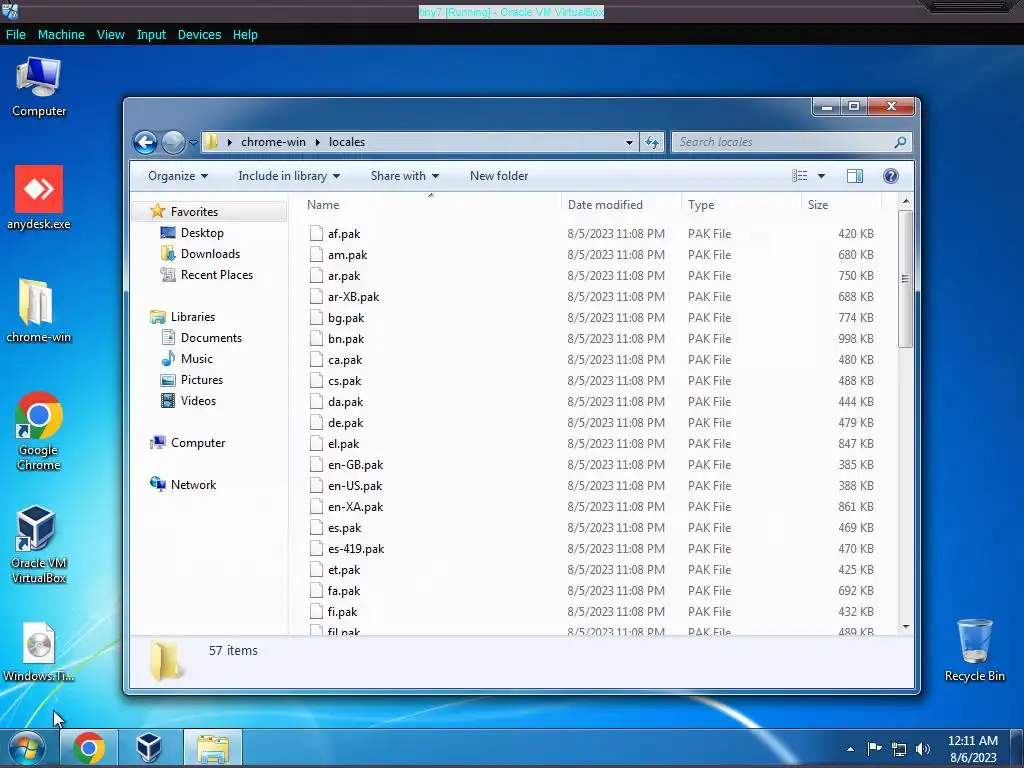
Task: Click the Explorer Forward arrow button
Action: tap(173, 142)
